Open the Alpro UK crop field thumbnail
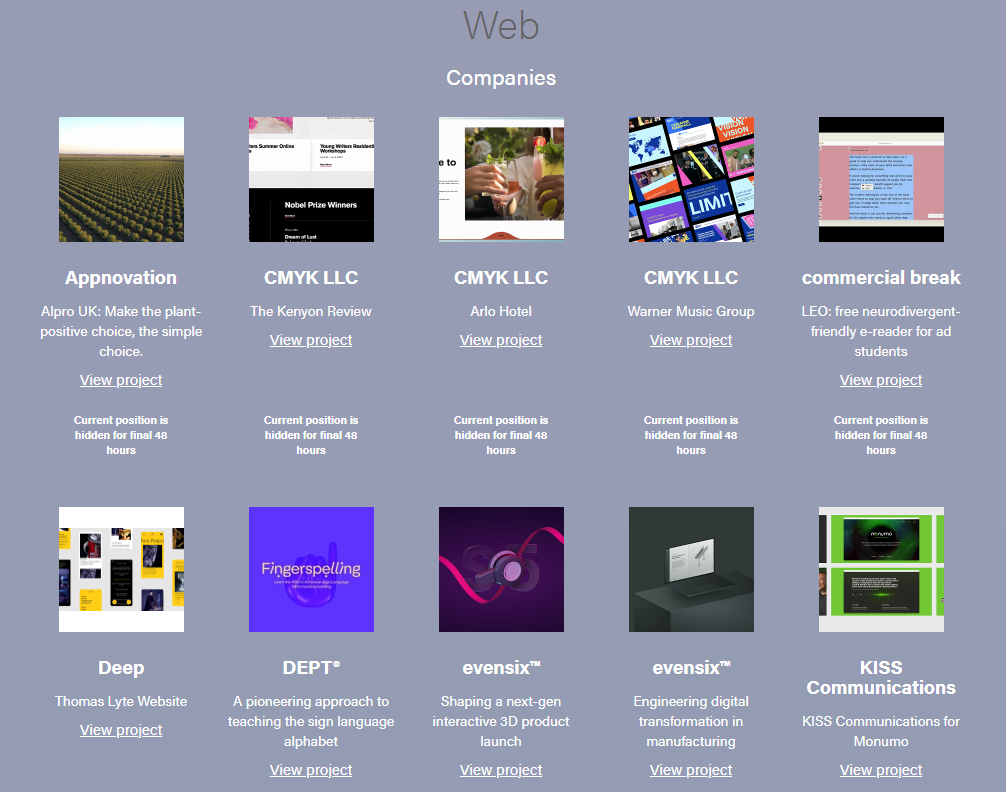 [121, 179]
